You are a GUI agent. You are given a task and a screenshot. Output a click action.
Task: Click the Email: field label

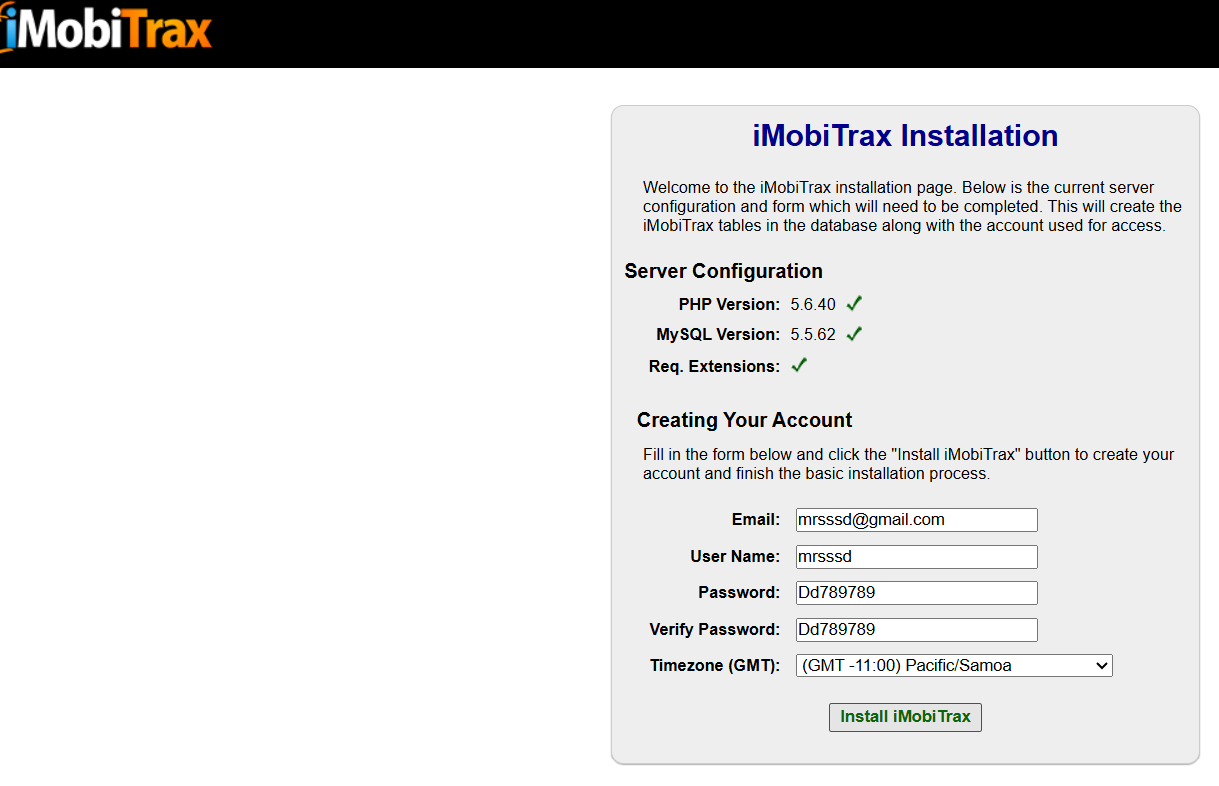click(x=755, y=520)
